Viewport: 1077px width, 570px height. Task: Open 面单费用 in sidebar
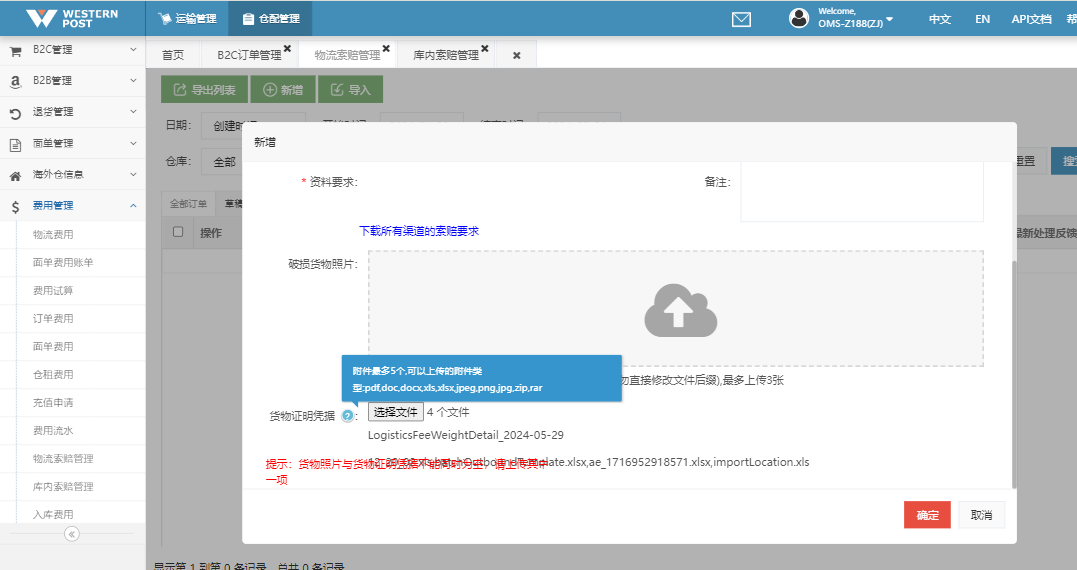pos(53,347)
